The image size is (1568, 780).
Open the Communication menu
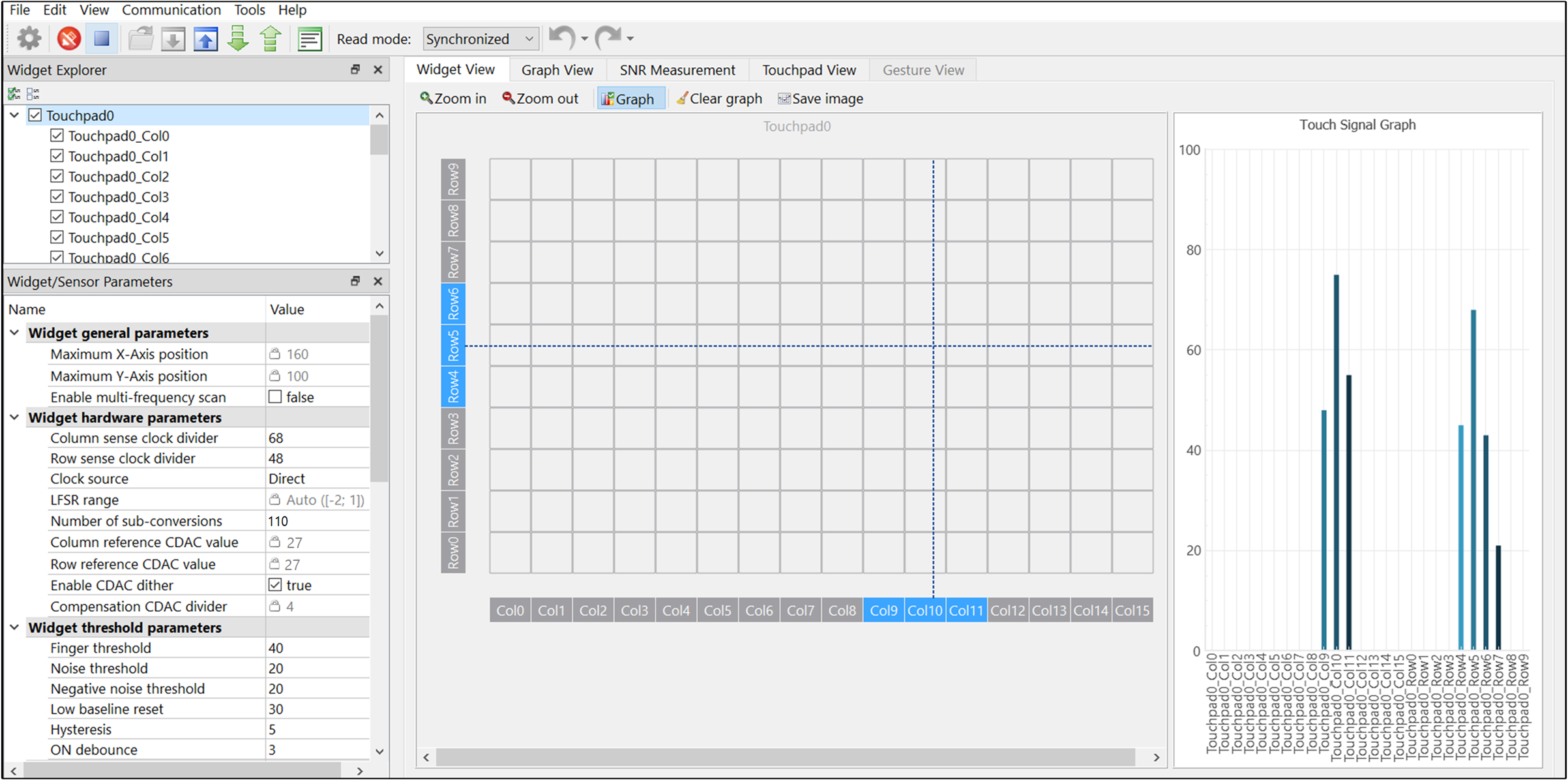click(x=171, y=10)
